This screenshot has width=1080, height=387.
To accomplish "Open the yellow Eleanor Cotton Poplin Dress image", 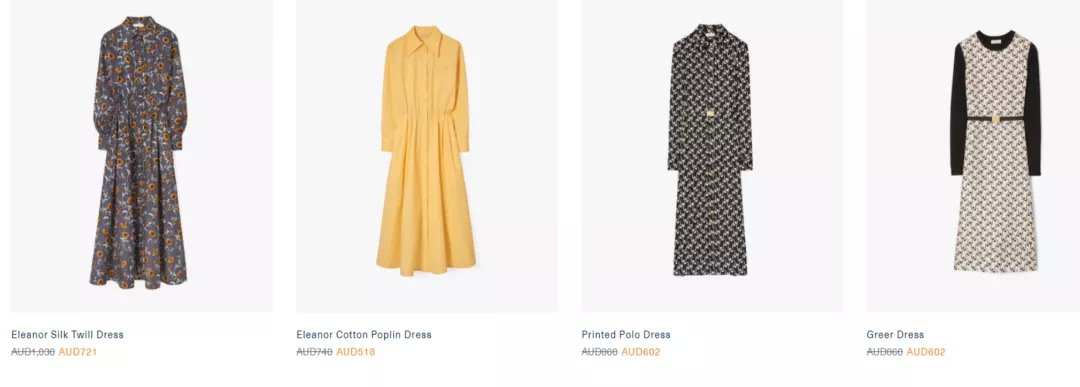I will (427, 156).
